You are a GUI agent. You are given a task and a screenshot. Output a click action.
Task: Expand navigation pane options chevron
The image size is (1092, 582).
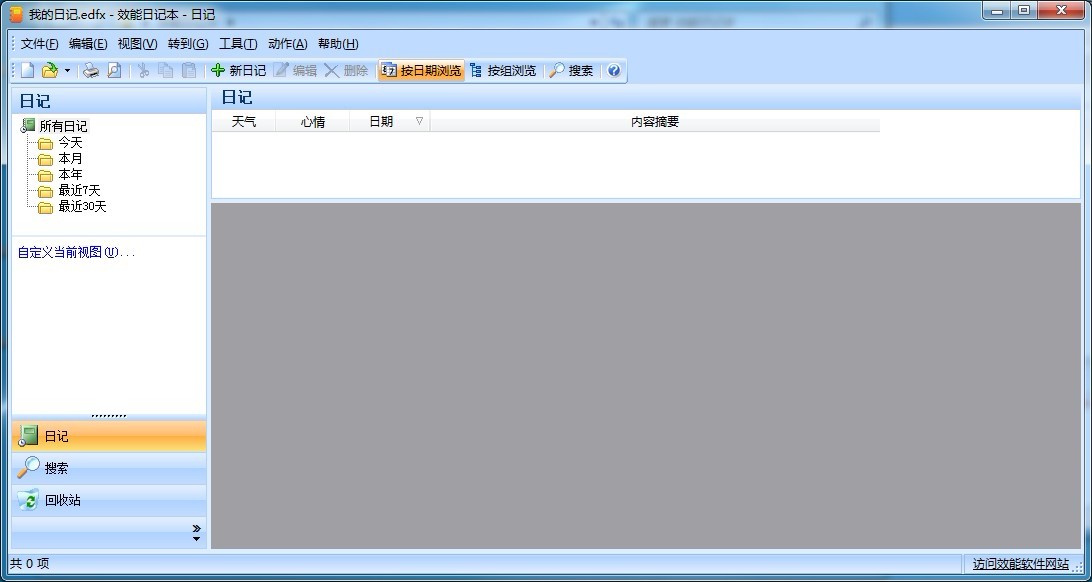[196, 532]
